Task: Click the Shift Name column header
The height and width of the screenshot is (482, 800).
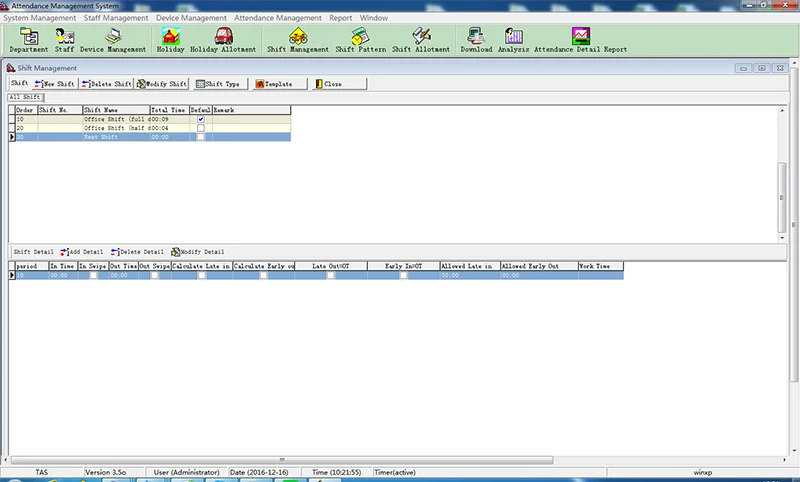Action: (116, 110)
